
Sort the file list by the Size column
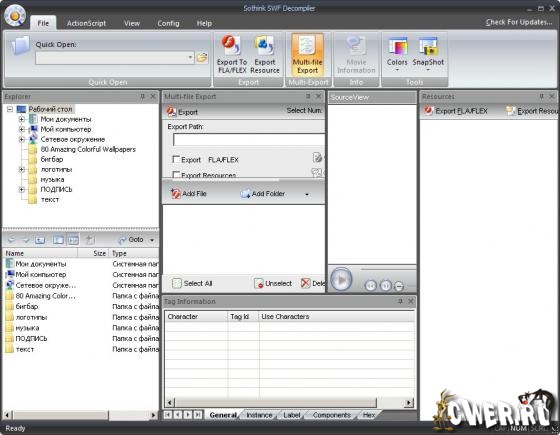[94, 253]
